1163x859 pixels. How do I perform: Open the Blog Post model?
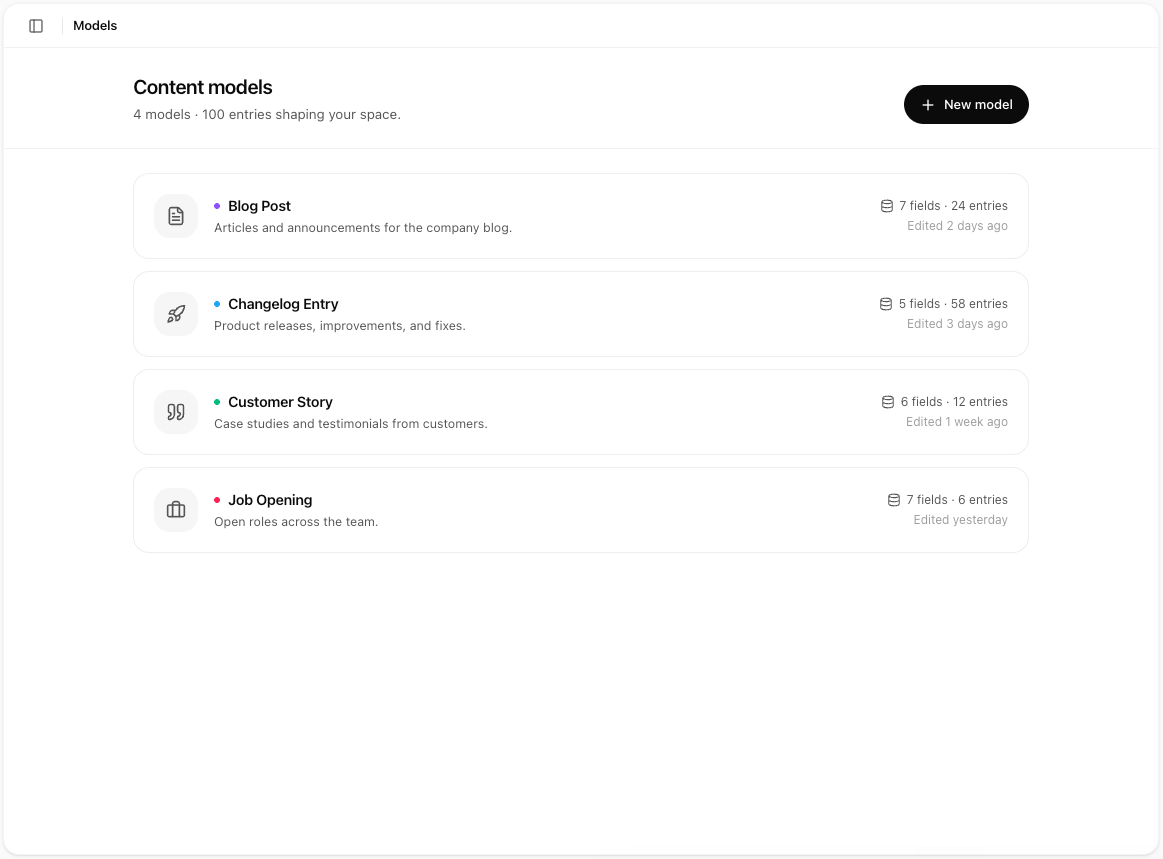point(581,216)
